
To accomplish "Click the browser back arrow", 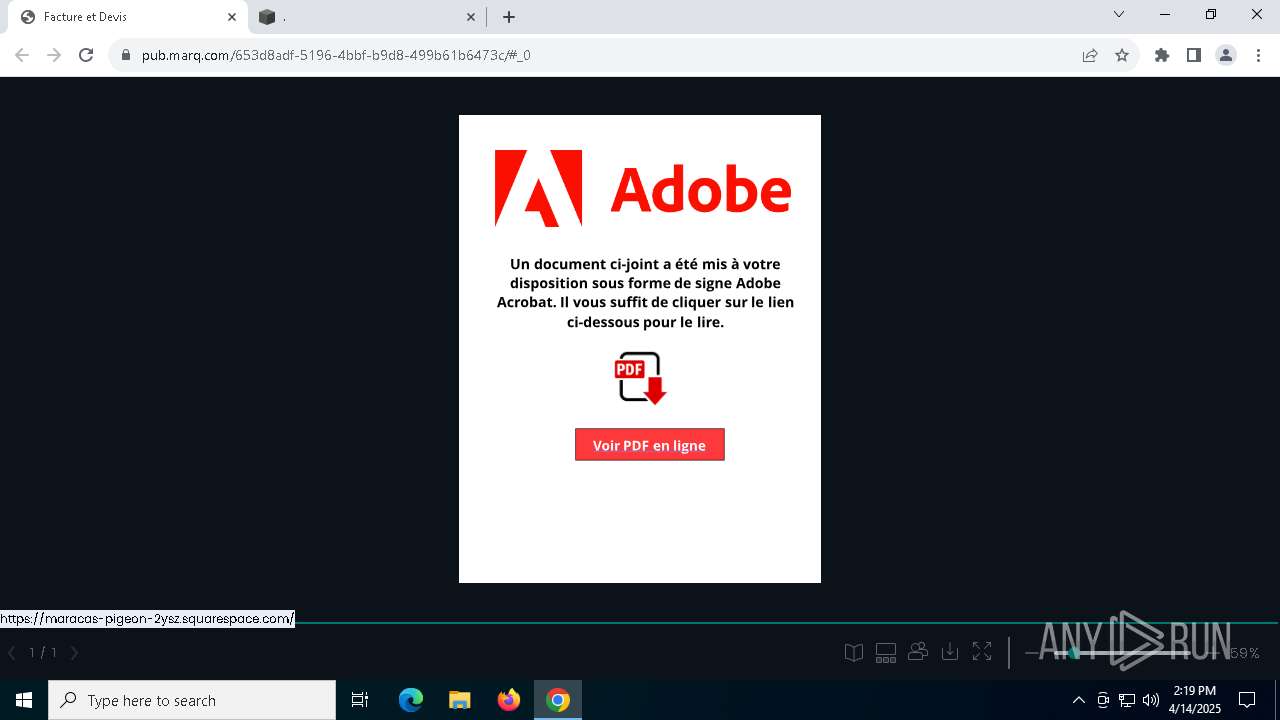I will click(22, 55).
